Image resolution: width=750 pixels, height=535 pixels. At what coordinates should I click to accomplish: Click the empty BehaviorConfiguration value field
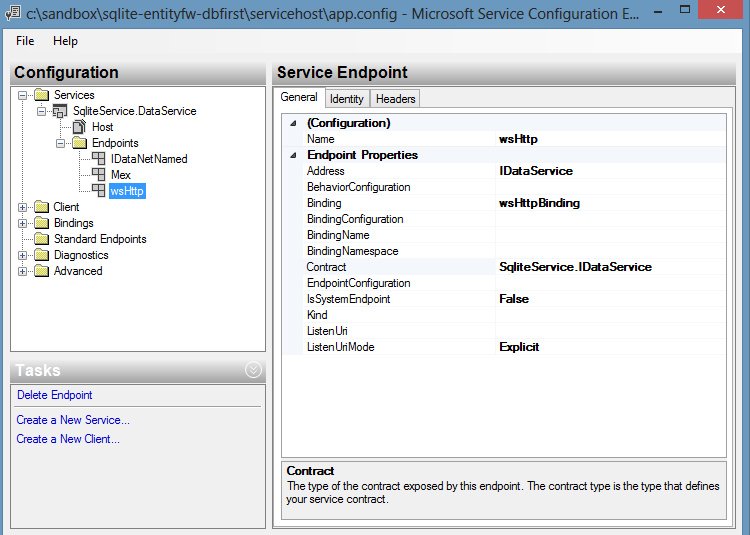pyautogui.click(x=611, y=187)
